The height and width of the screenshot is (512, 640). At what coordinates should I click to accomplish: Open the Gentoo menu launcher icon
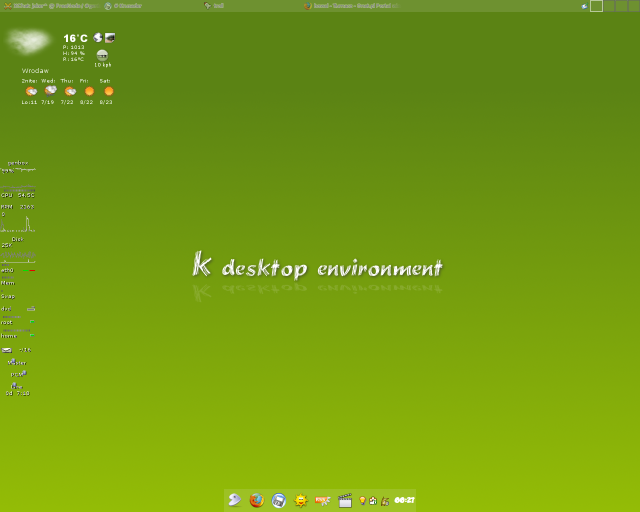pos(235,500)
